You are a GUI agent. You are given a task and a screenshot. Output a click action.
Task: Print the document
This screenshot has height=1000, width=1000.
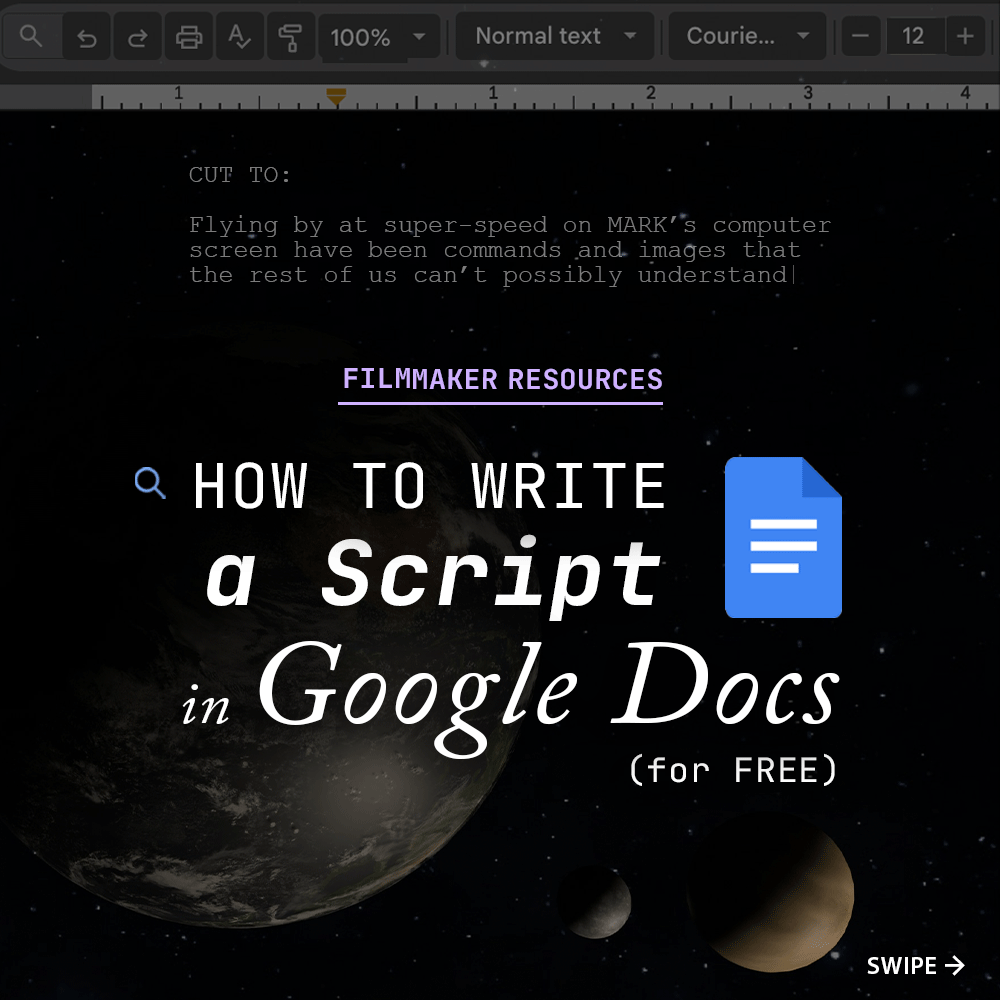point(189,38)
